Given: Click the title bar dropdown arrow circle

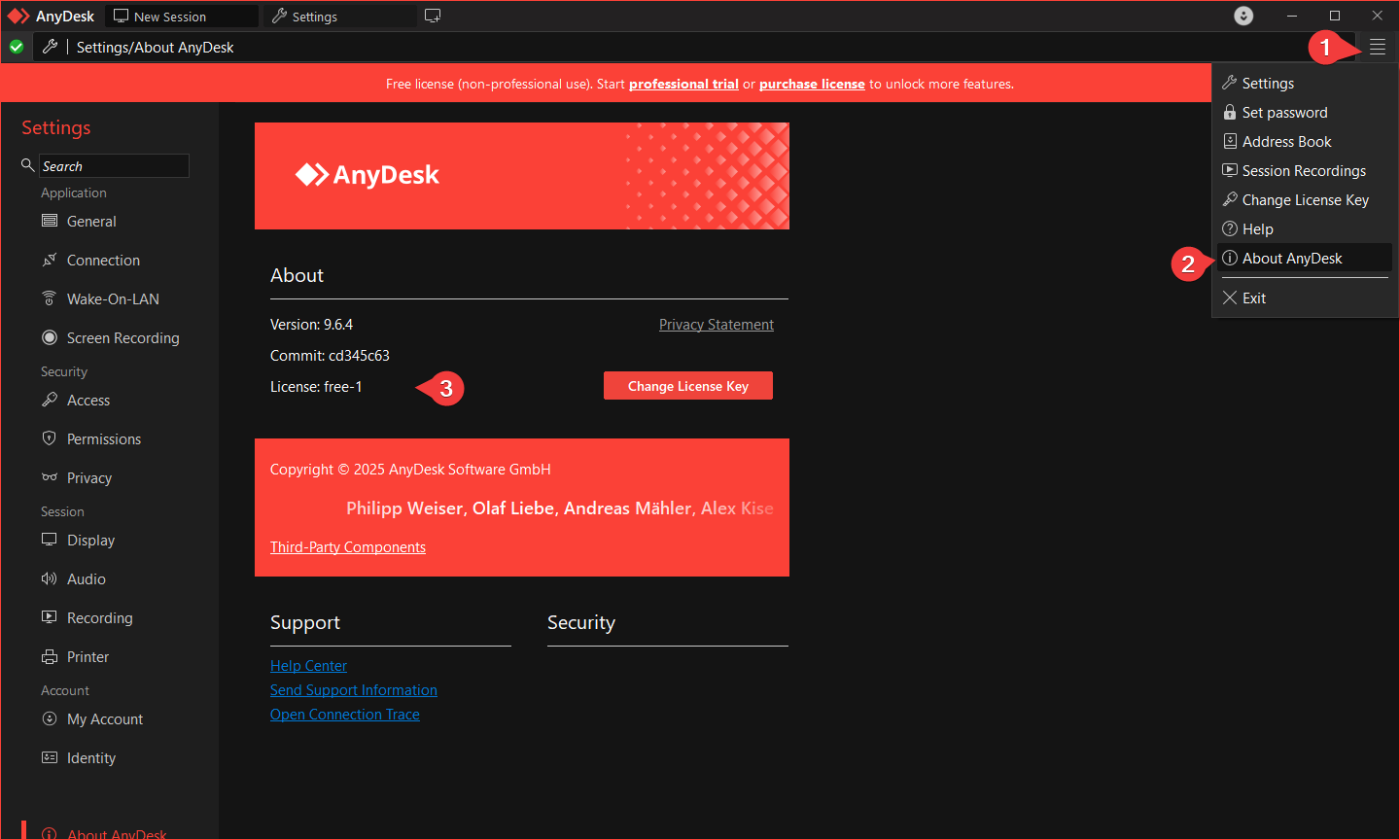Looking at the screenshot, I should click(1243, 16).
